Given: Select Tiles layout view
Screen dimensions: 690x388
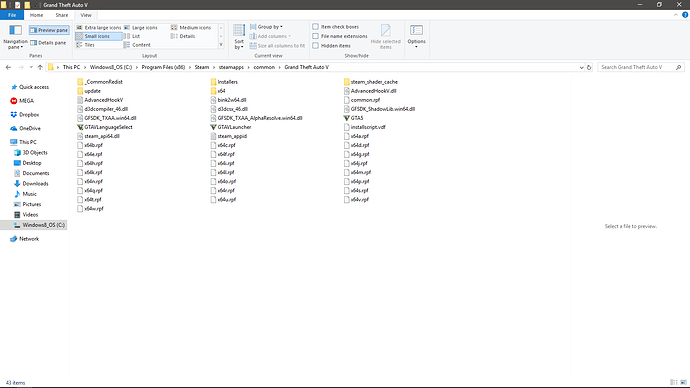Looking at the screenshot, I should pos(85,45).
